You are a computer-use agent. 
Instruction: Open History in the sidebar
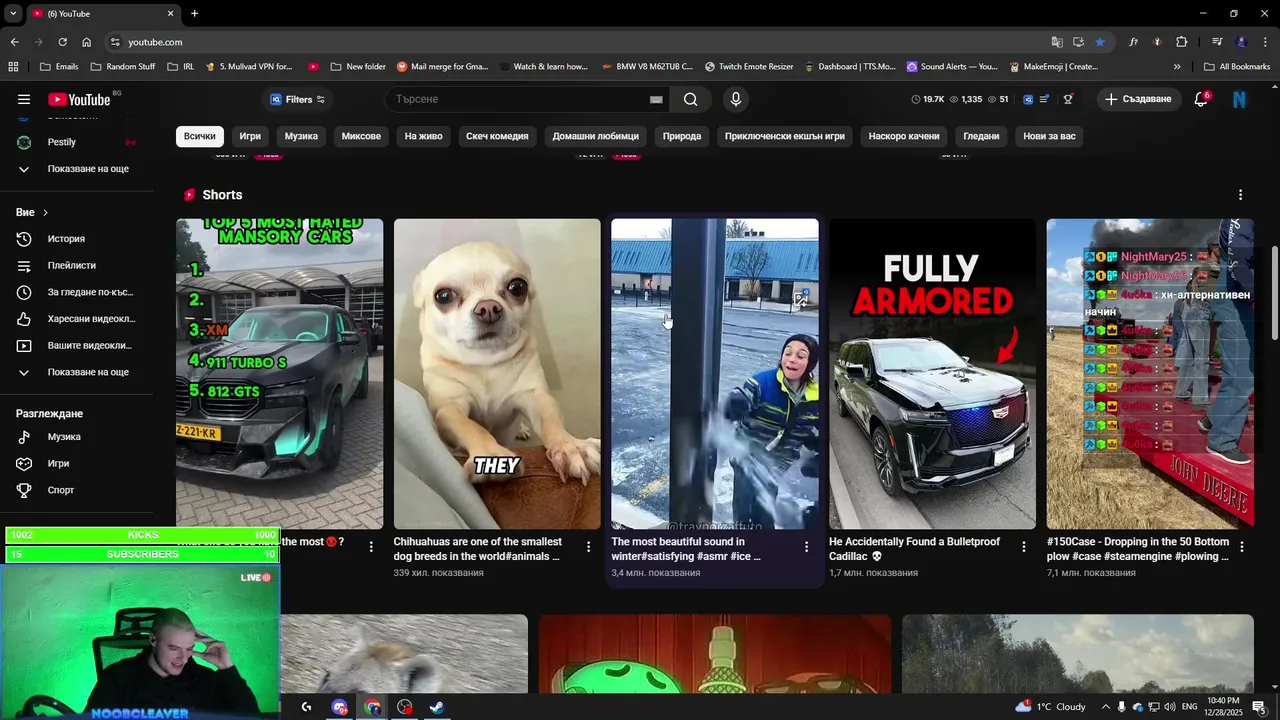pyautogui.click(x=78, y=239)
